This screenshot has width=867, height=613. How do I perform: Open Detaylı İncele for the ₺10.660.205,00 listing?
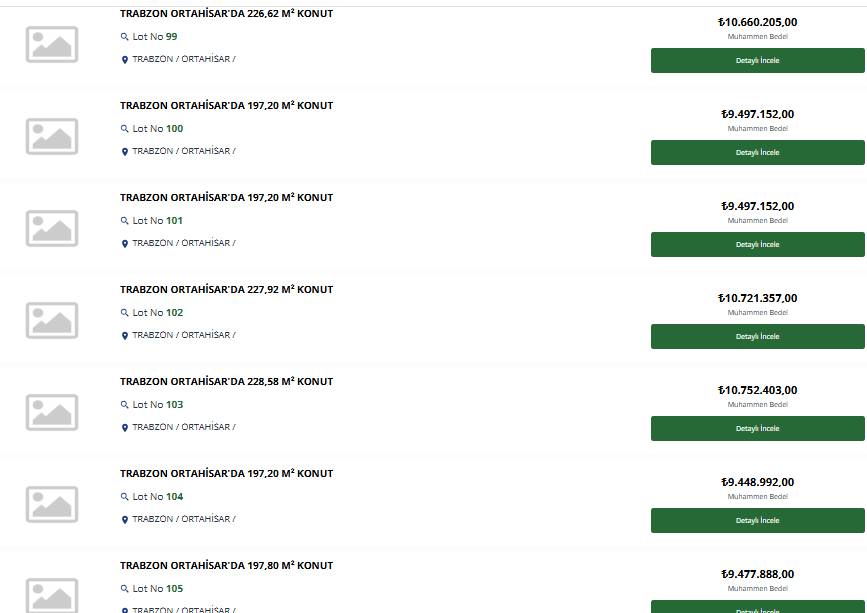point(758,60)
